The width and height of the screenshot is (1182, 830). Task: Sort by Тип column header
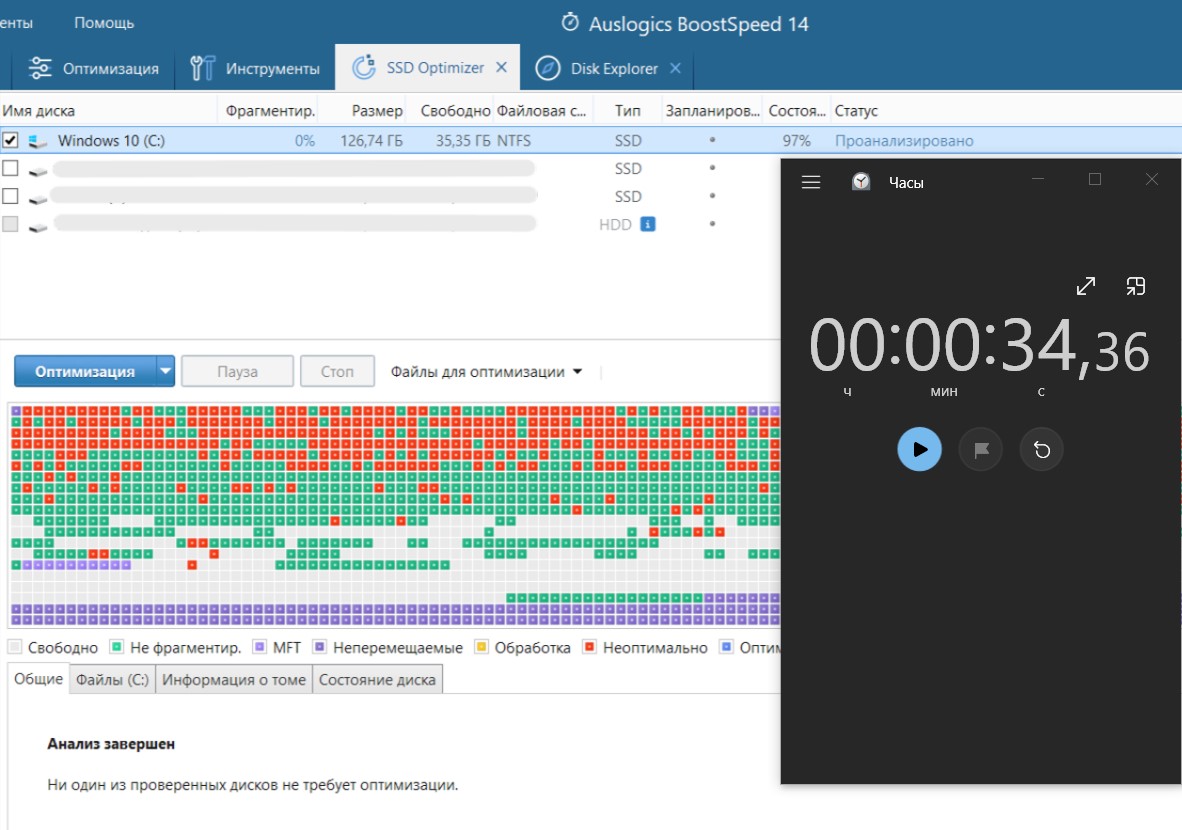627,111
